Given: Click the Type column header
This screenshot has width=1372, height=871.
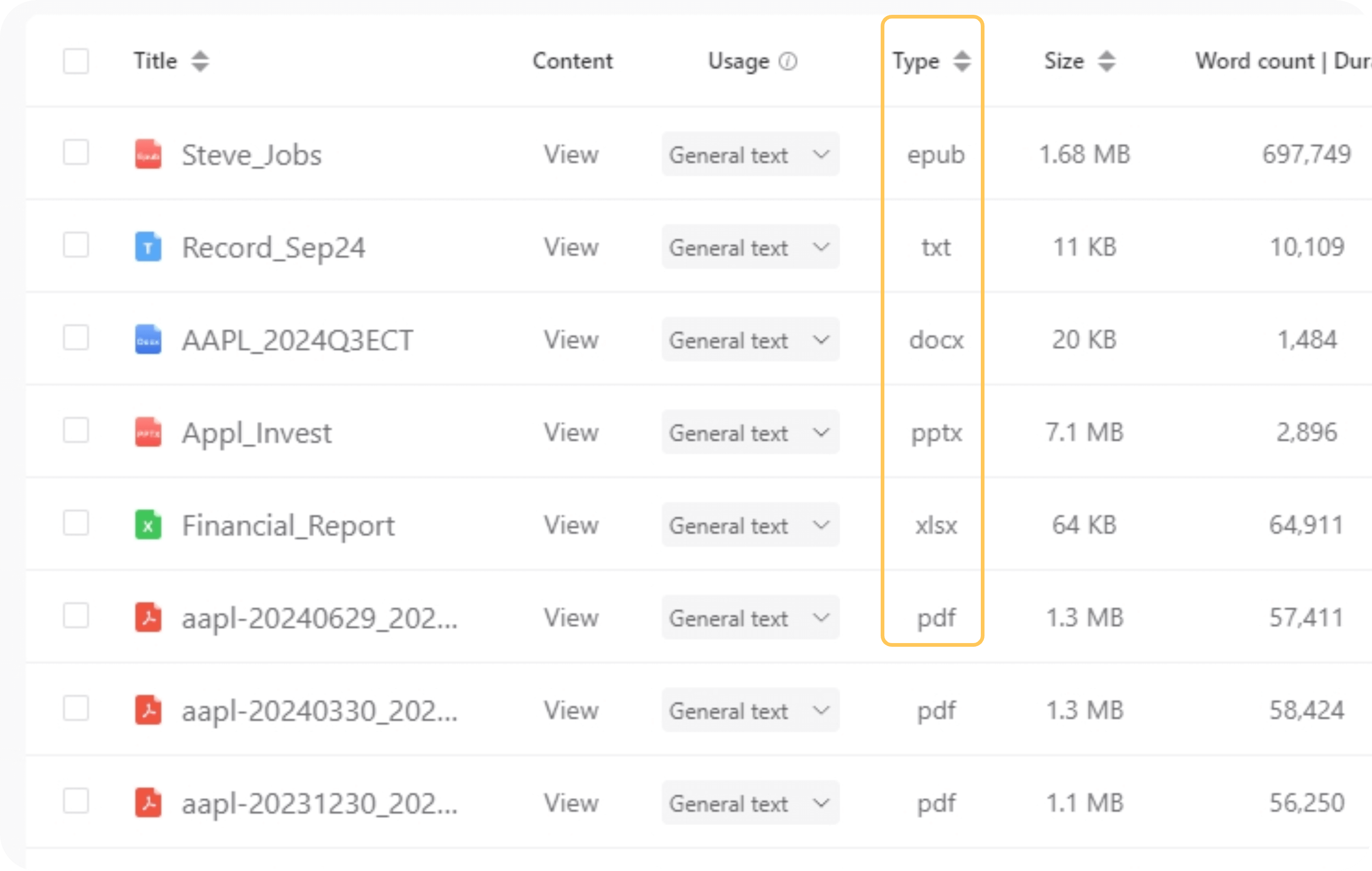Looking at the screenshot, I should click(x=915, y=61).
